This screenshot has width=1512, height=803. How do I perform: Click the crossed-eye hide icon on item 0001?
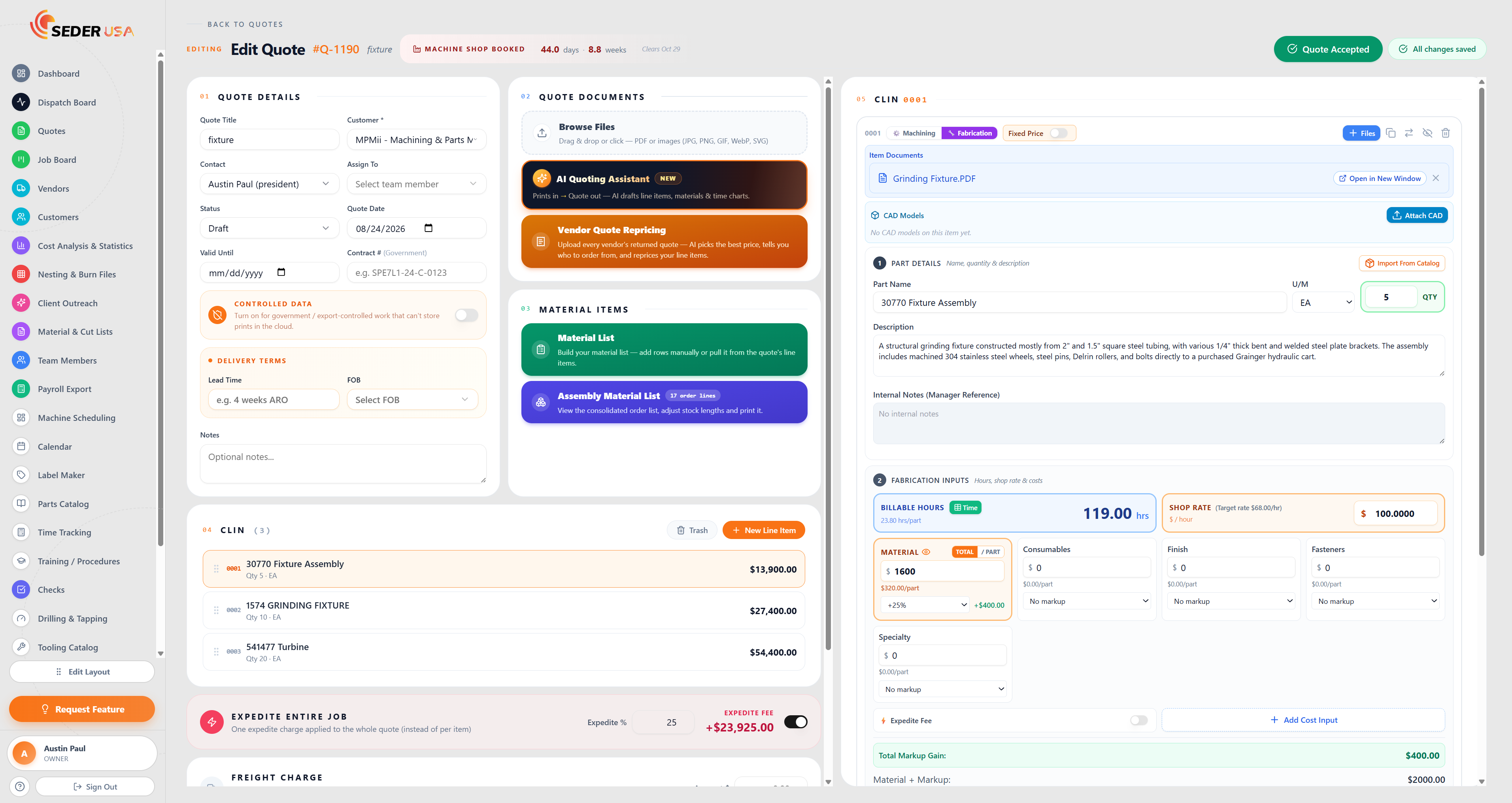tap(1427, 133)
